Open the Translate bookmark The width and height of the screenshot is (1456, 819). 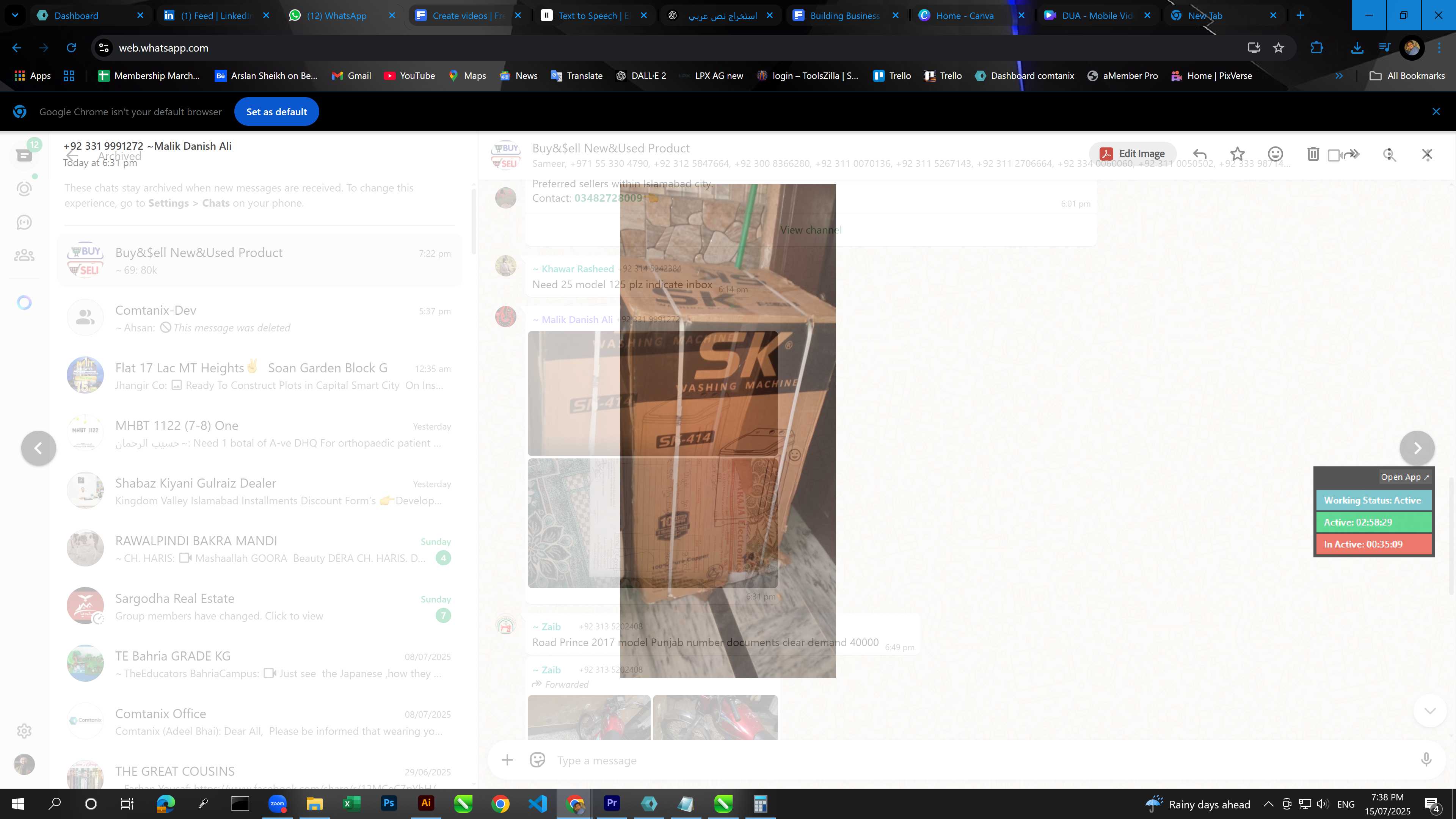coord(576,76)
